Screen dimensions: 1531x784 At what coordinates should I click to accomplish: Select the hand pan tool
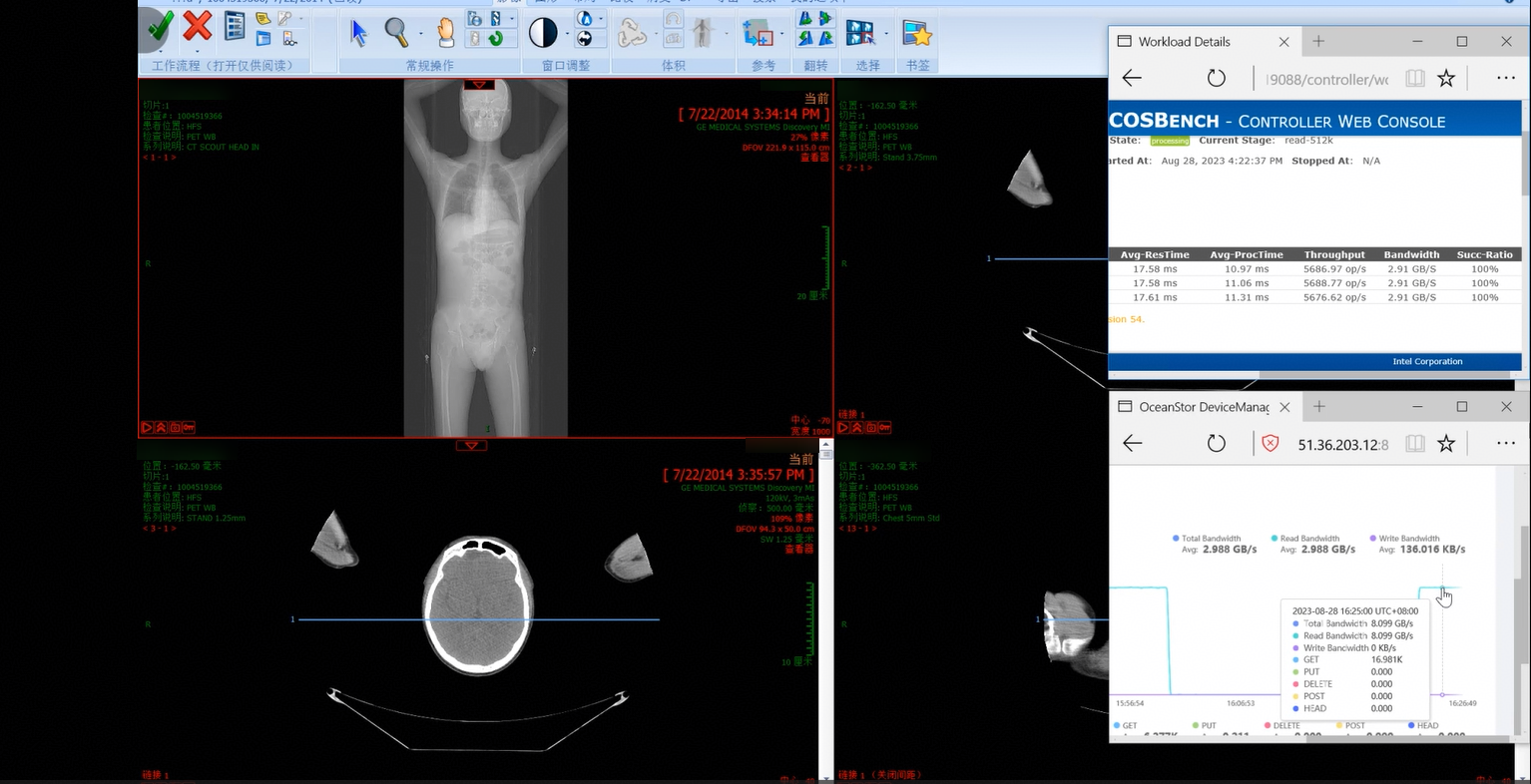click(x=446, y=33)
